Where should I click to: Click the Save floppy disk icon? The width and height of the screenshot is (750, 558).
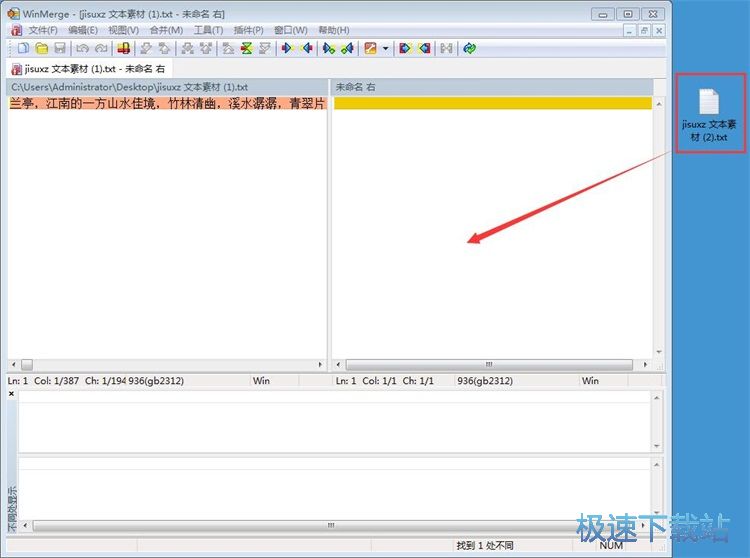pyautogui.click(x=60, y=48)
